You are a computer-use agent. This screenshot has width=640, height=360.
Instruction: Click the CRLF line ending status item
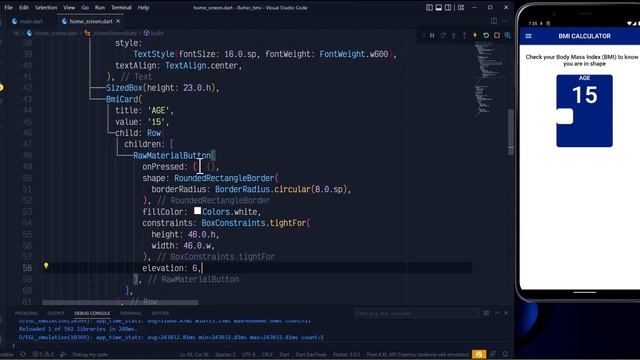tap(267, 355)
